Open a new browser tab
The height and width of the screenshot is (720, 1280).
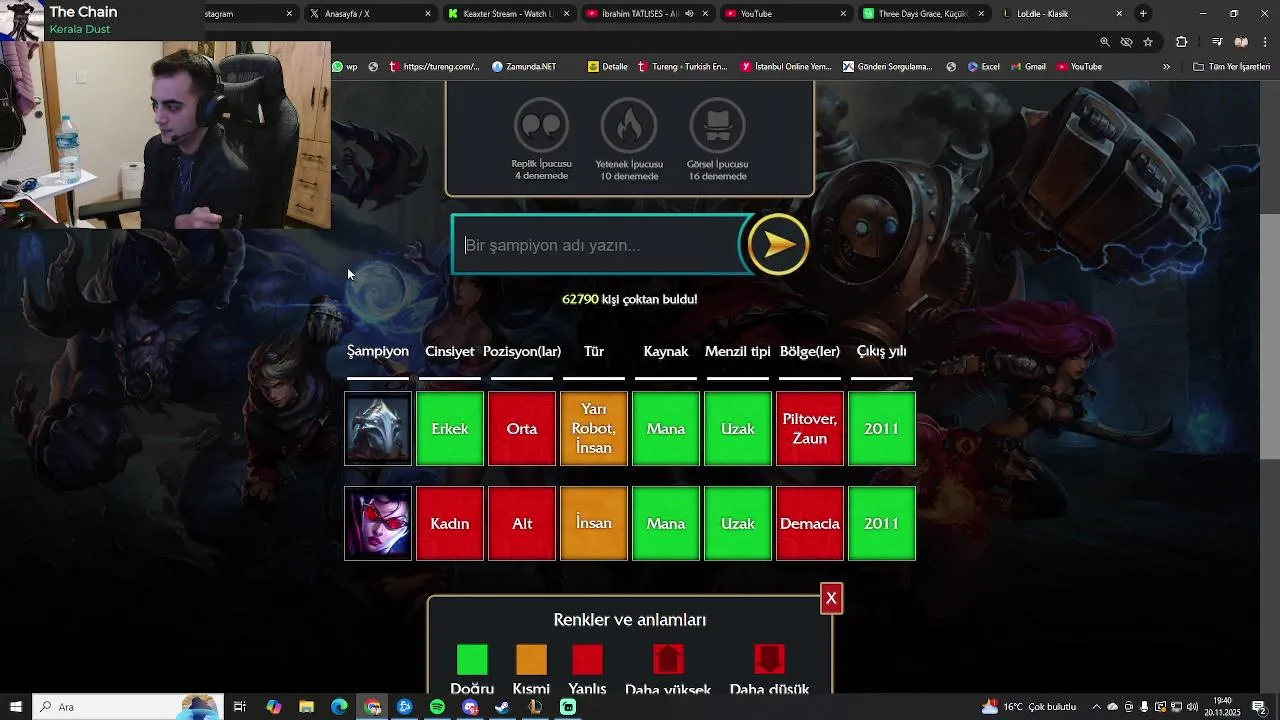tap(1143, 14)
